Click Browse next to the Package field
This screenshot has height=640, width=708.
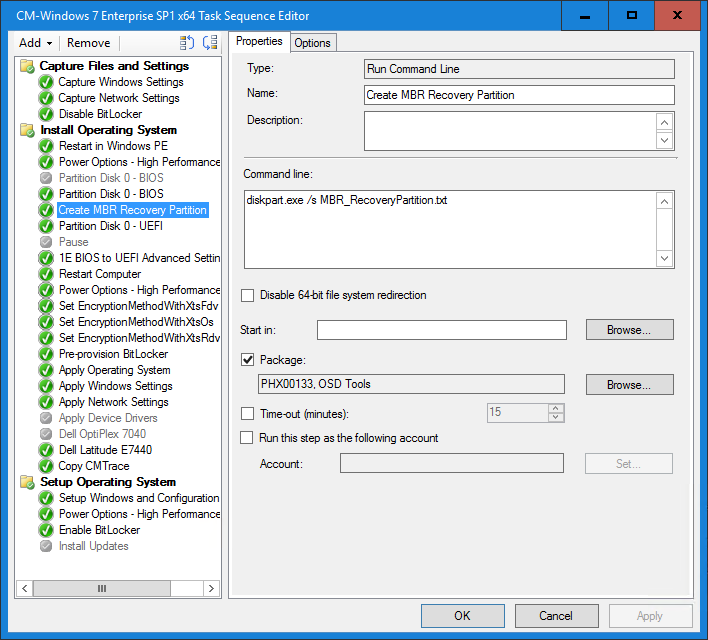[x=629, y=385]
